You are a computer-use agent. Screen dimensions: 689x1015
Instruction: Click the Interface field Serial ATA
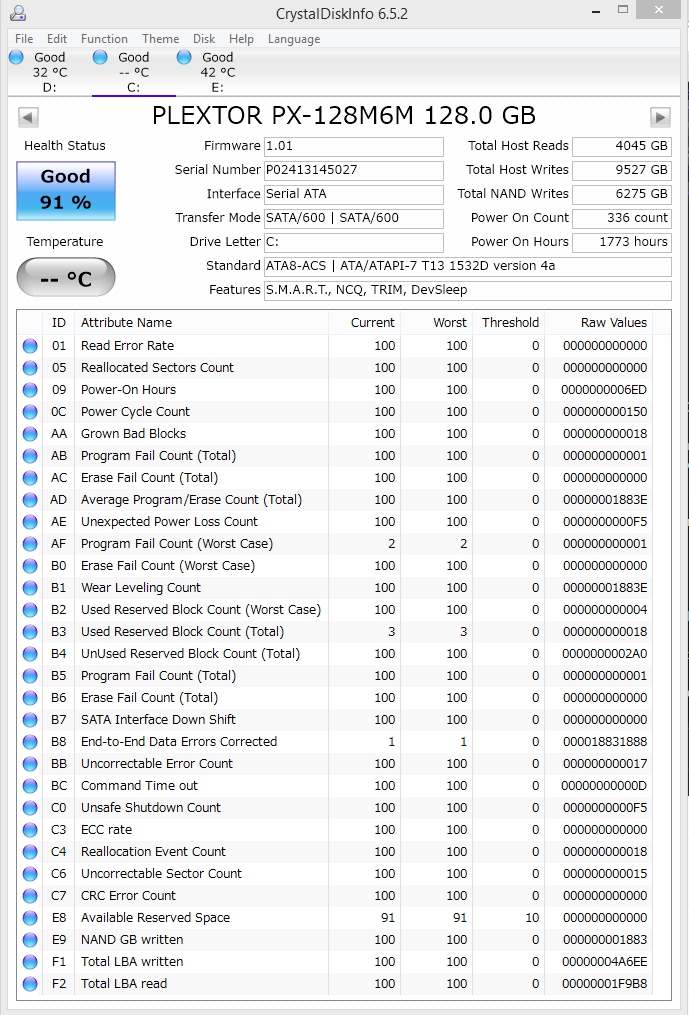pos(354,194)
